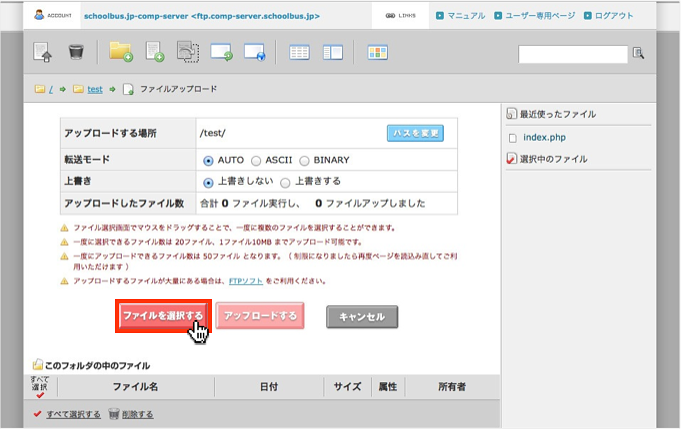Open index.php recent file
681x429 pixels.
point(544,138)
